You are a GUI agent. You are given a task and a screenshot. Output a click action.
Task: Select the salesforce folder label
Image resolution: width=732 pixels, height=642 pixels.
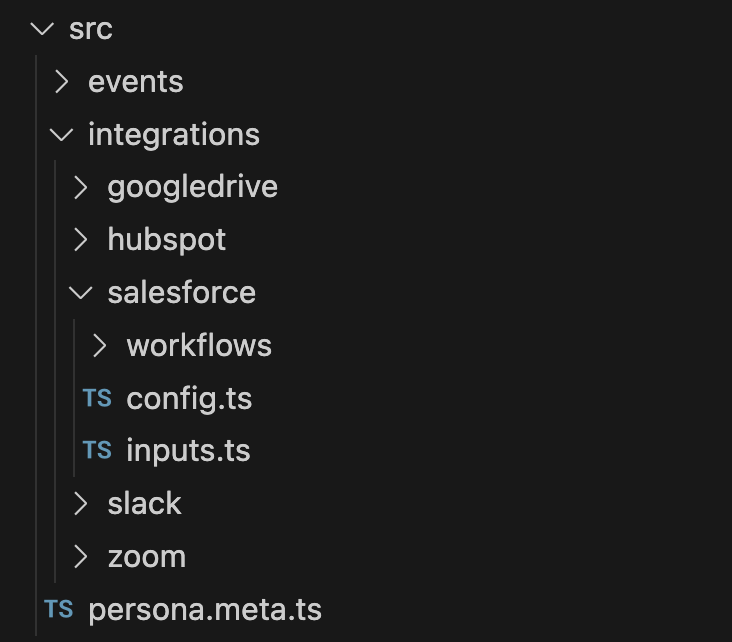(x=182, y=293)
